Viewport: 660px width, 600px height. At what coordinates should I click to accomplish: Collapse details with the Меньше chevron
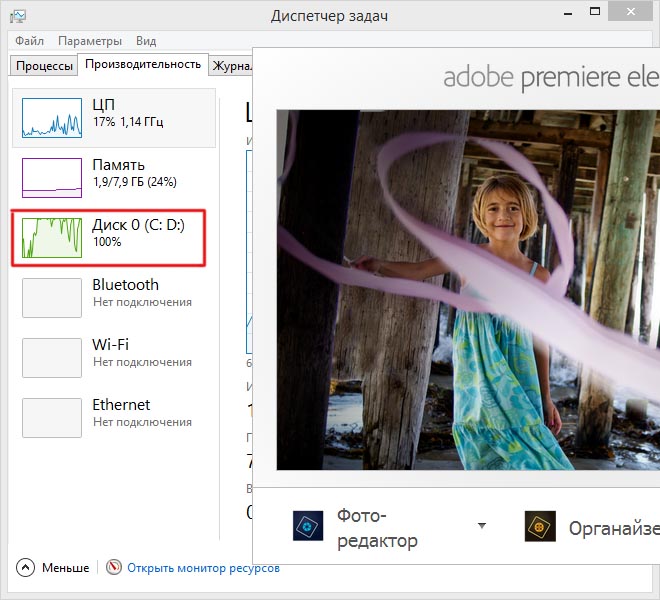pos(25,567)
